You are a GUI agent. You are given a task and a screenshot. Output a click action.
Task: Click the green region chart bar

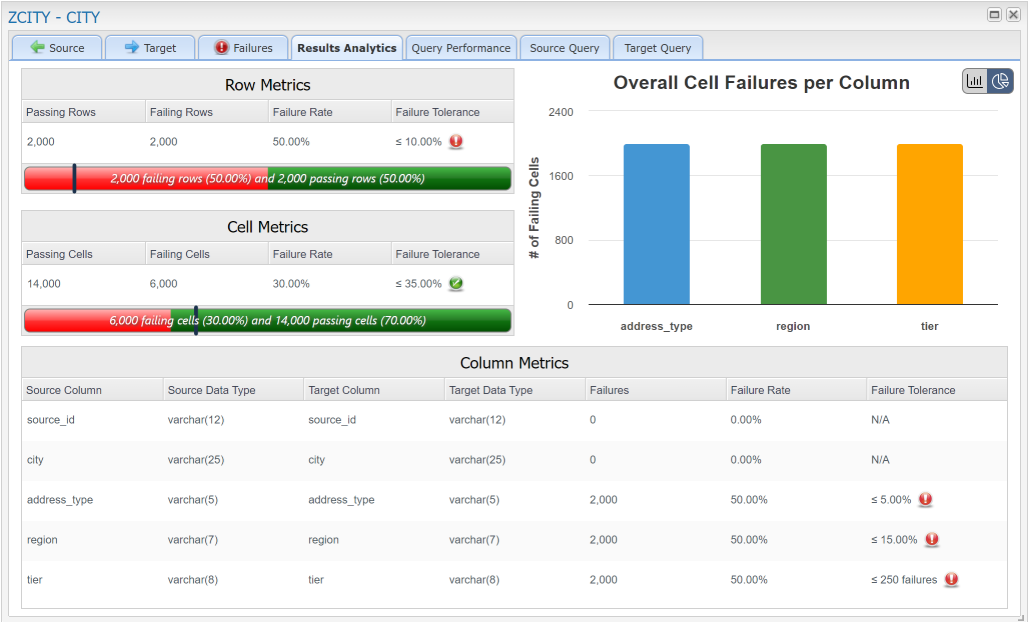coord(793,225)
